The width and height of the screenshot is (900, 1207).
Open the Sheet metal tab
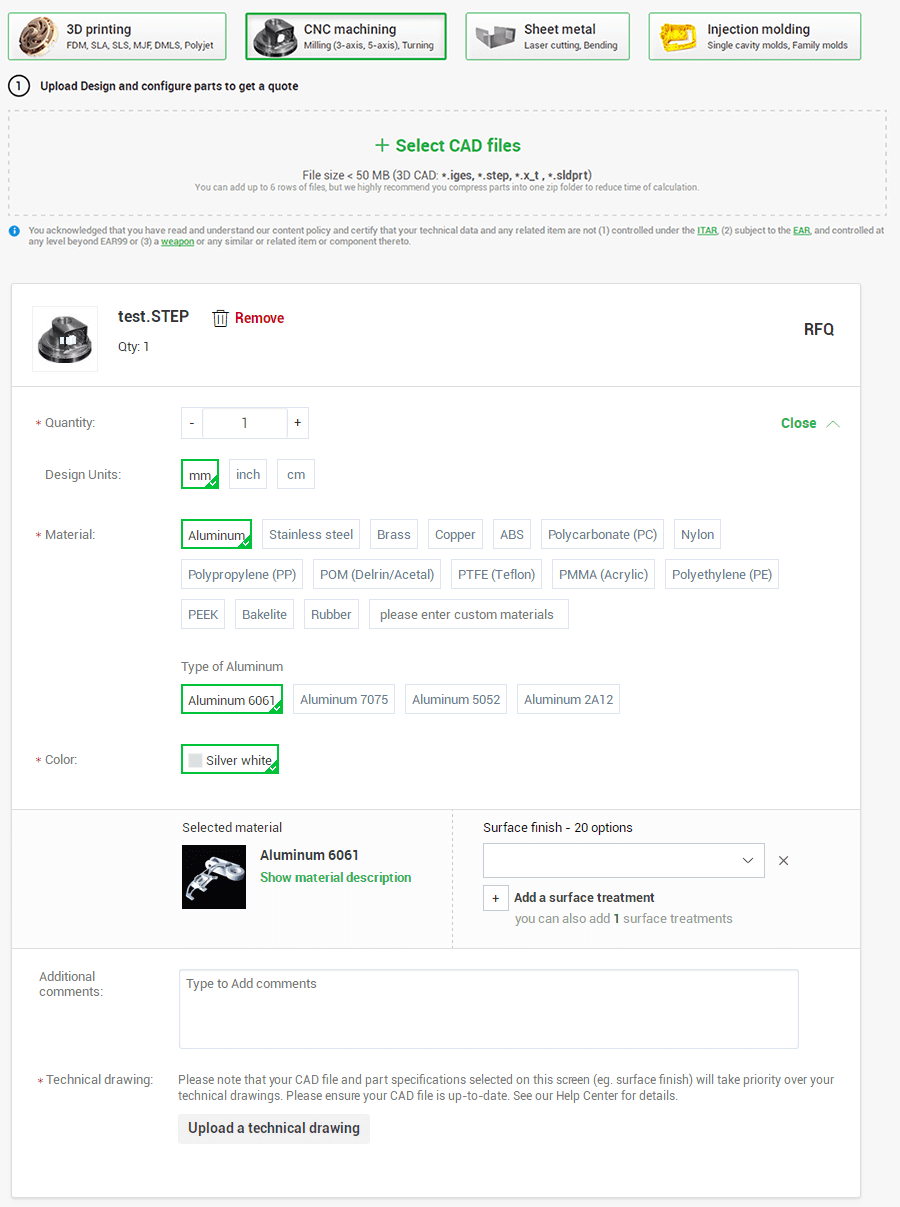[x=548, y=37]
